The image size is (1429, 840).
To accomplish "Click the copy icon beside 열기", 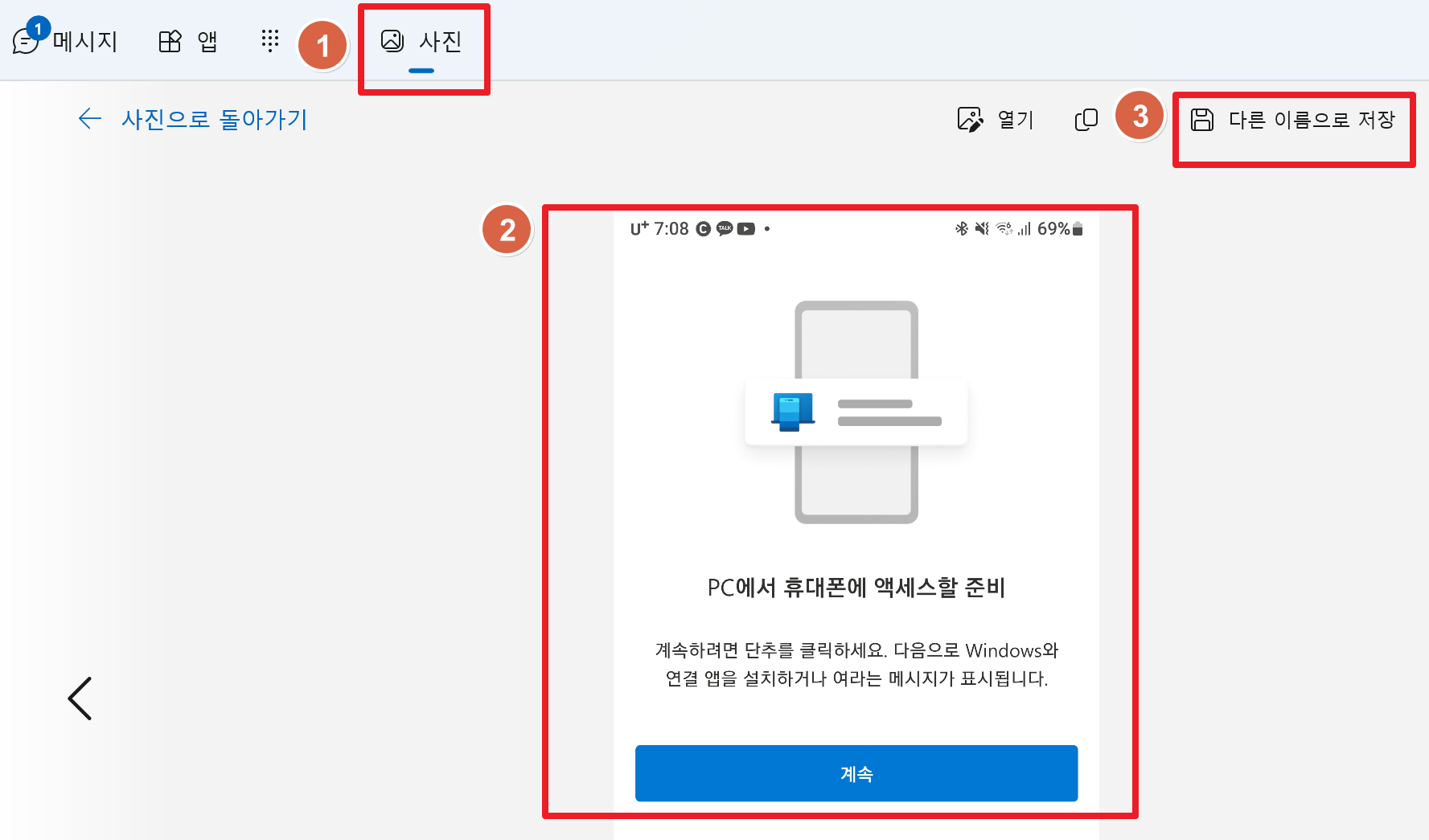I will pyautogui.click(x=1086, y=119).
